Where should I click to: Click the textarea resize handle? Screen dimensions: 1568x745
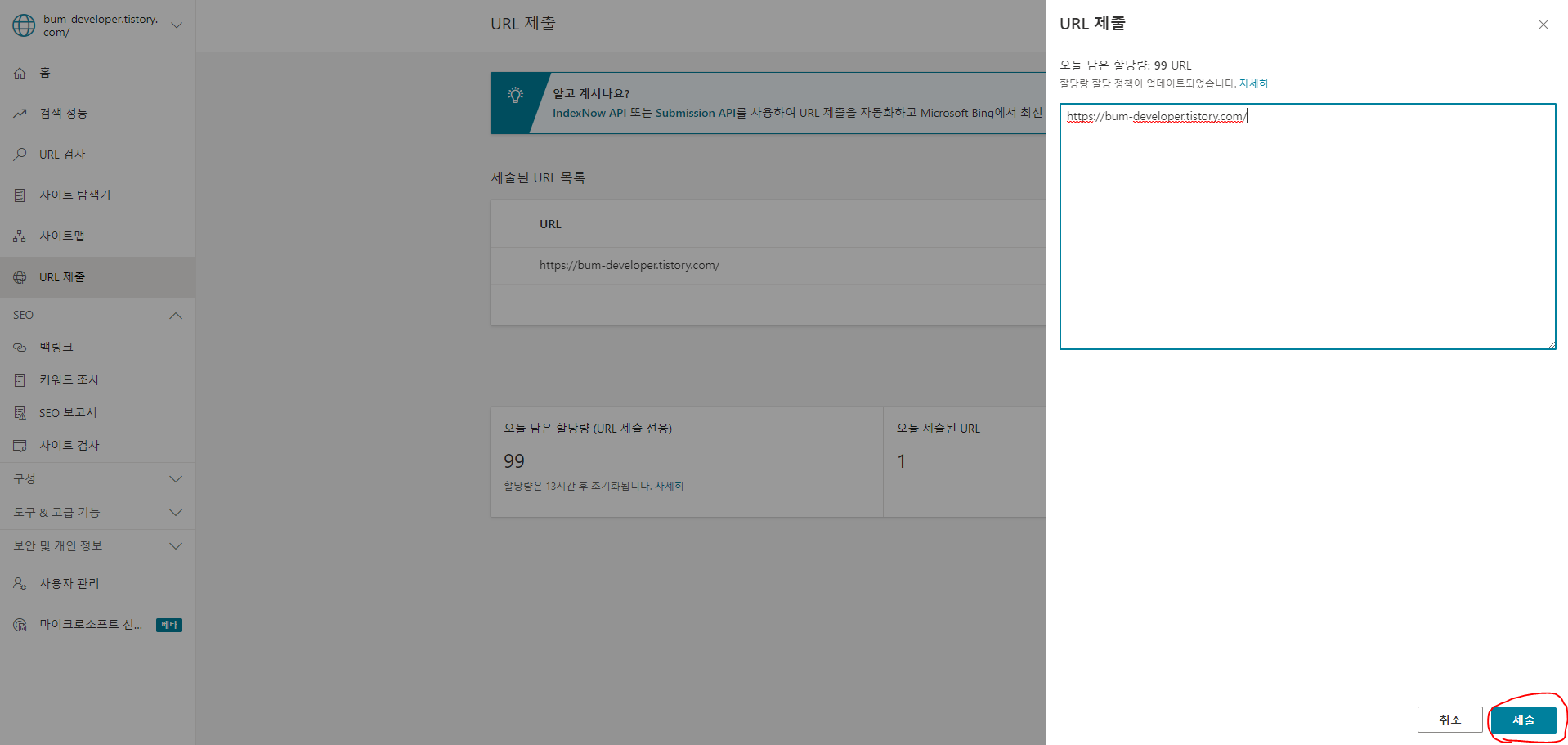pyautogui.click(x=1551, y=344)
